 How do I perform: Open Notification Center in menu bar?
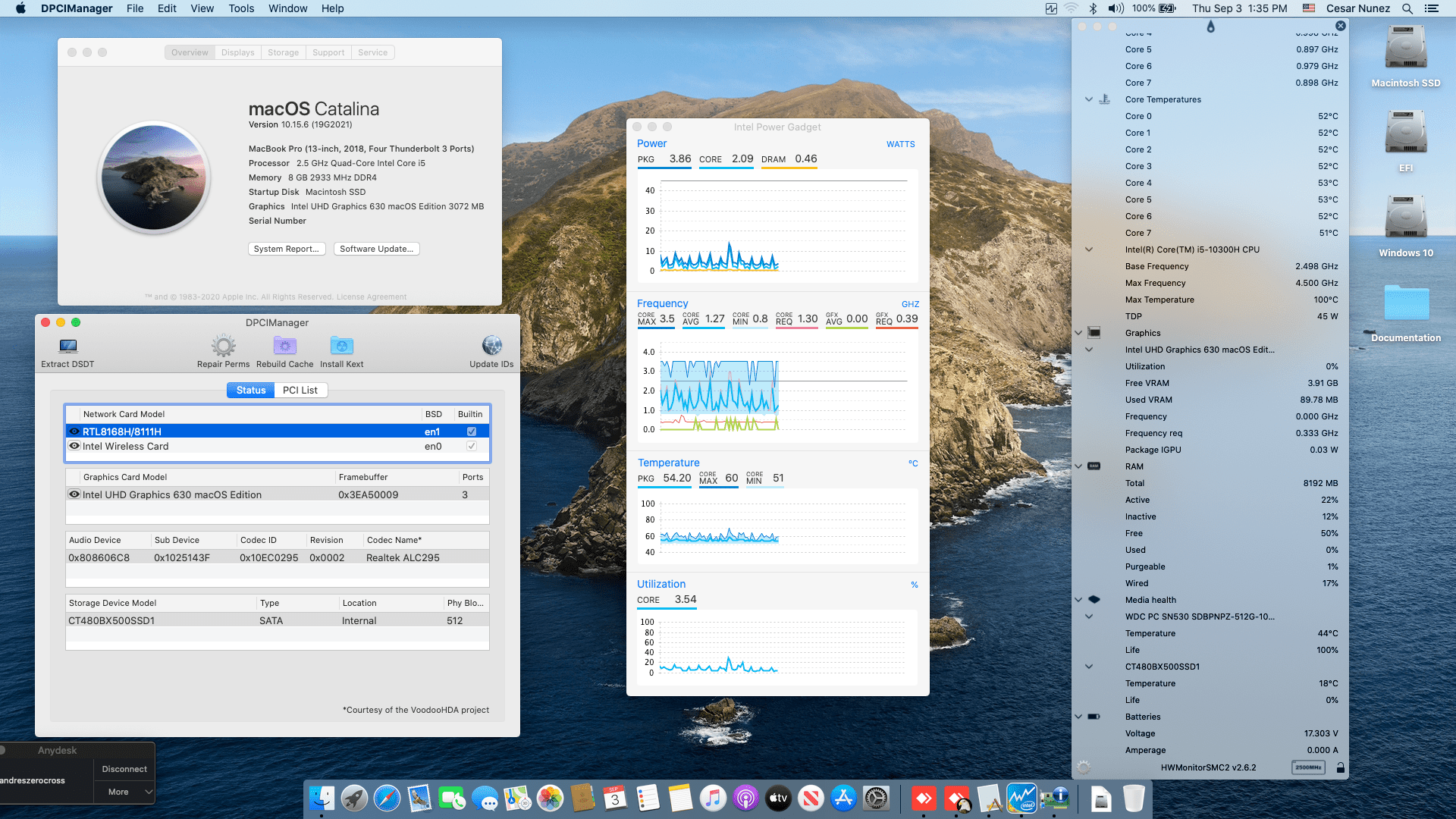tap(1432, 8)
